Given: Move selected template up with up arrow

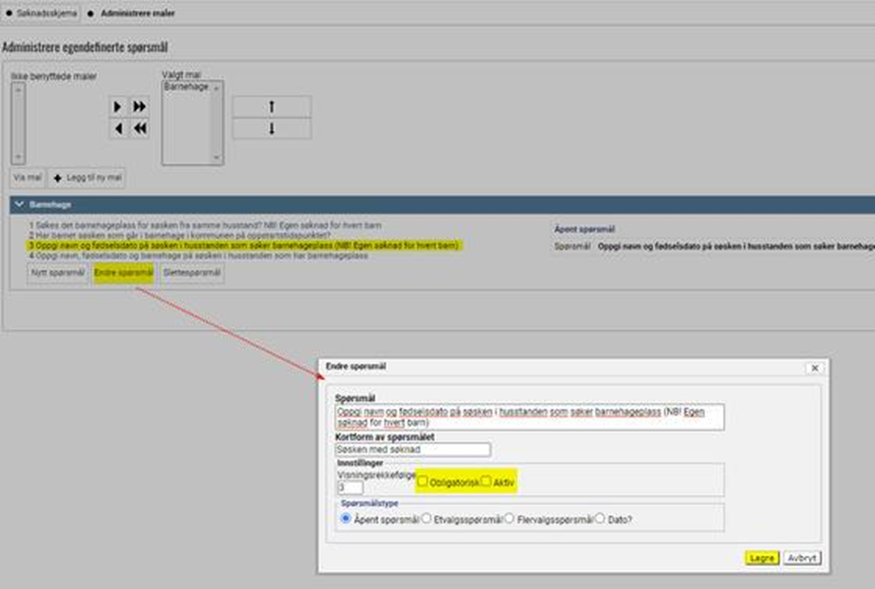Looking at the screenshot, I should pyautogui.click(x=271, y=107).
